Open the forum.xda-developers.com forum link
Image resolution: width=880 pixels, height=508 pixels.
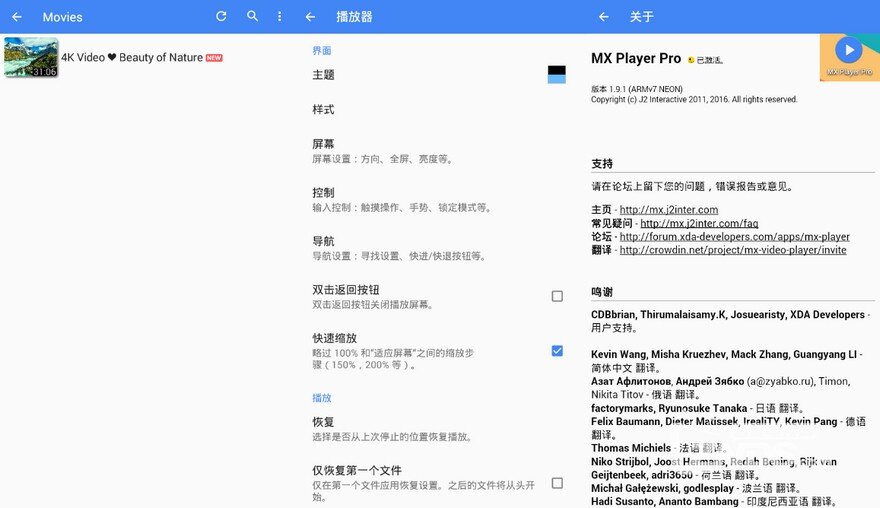point(735,236)
